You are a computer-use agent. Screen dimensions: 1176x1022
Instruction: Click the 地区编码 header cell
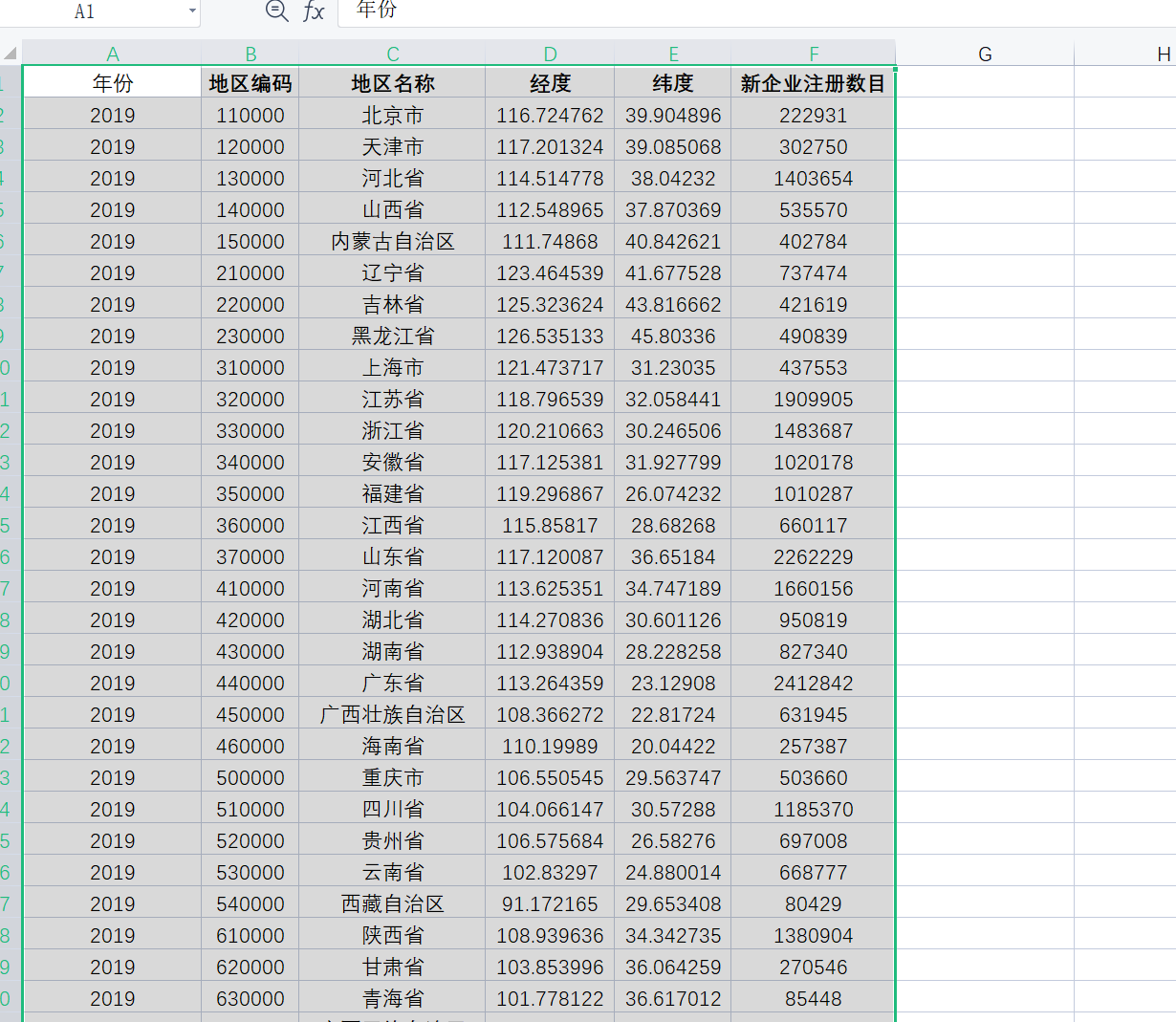(250, 83)
